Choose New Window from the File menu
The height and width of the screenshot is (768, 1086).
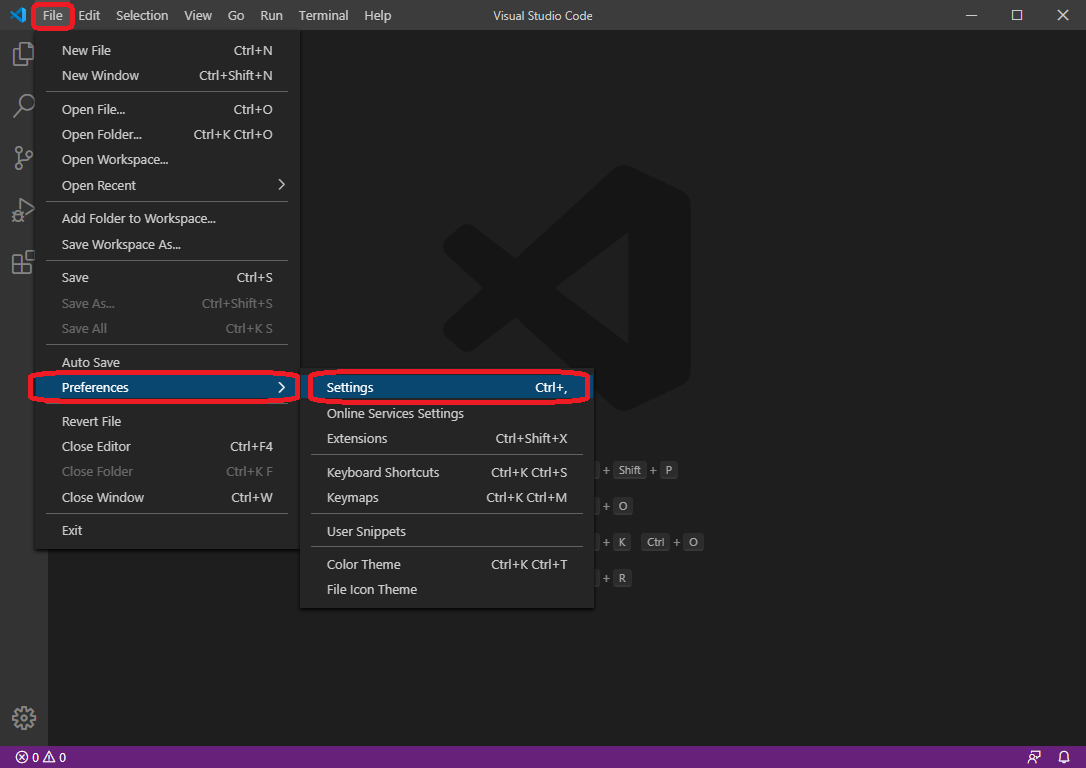coord(167,75)
